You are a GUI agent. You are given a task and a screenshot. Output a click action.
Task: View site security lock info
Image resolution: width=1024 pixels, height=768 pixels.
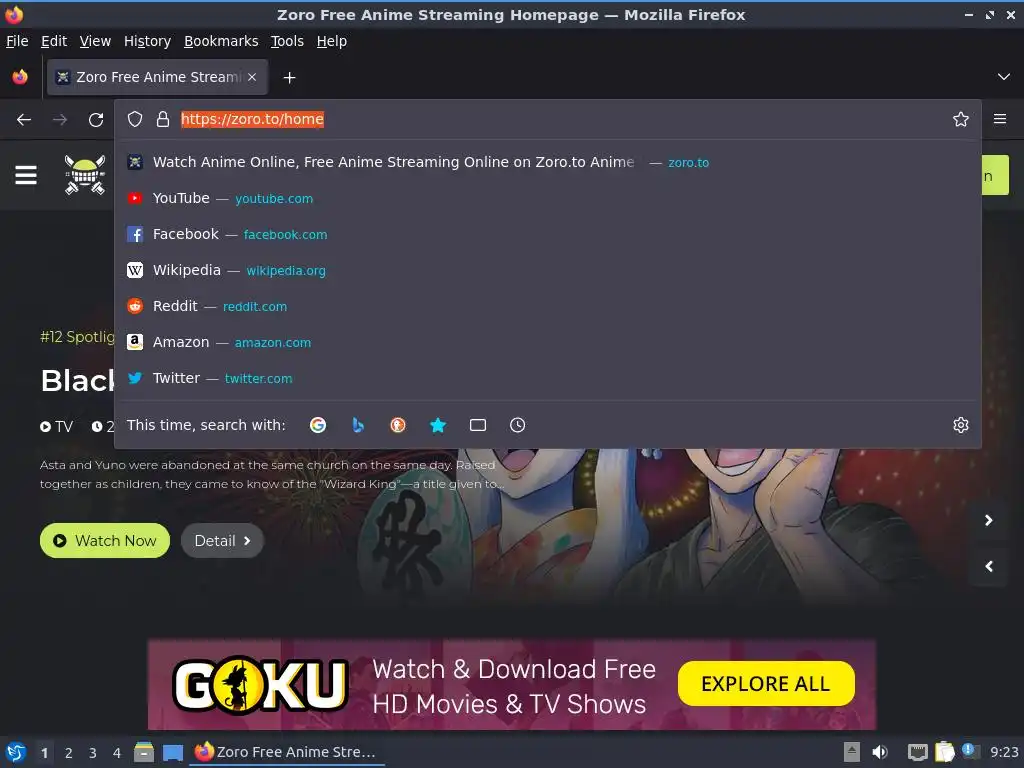tap(163, 119)
